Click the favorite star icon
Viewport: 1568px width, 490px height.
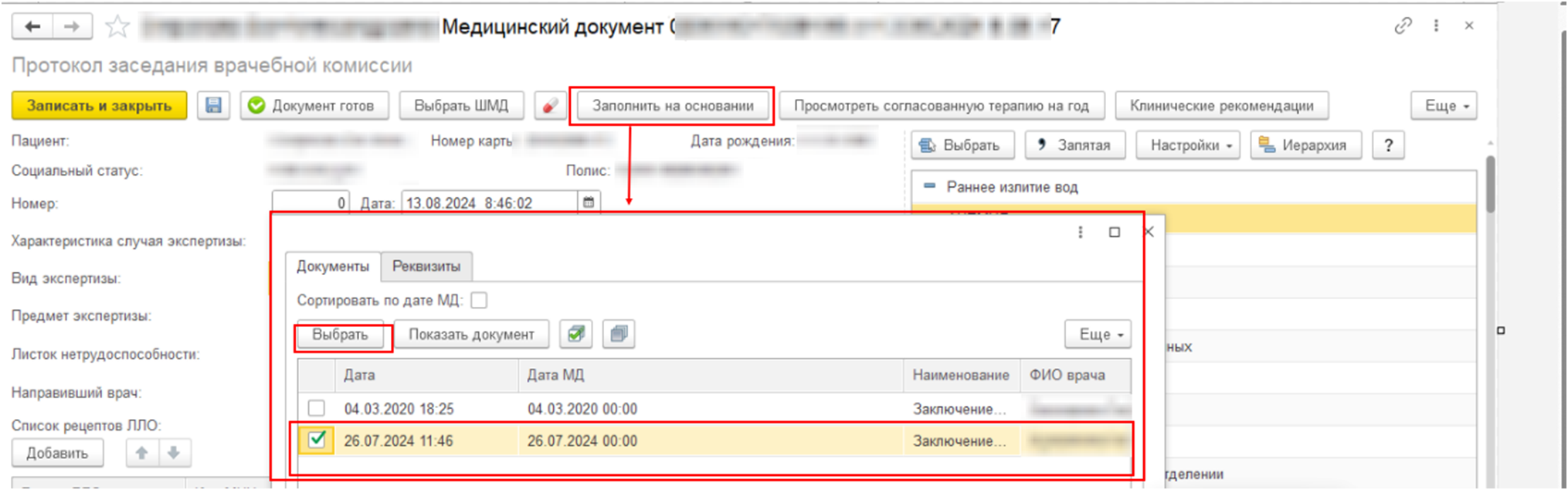coord(117,27)
